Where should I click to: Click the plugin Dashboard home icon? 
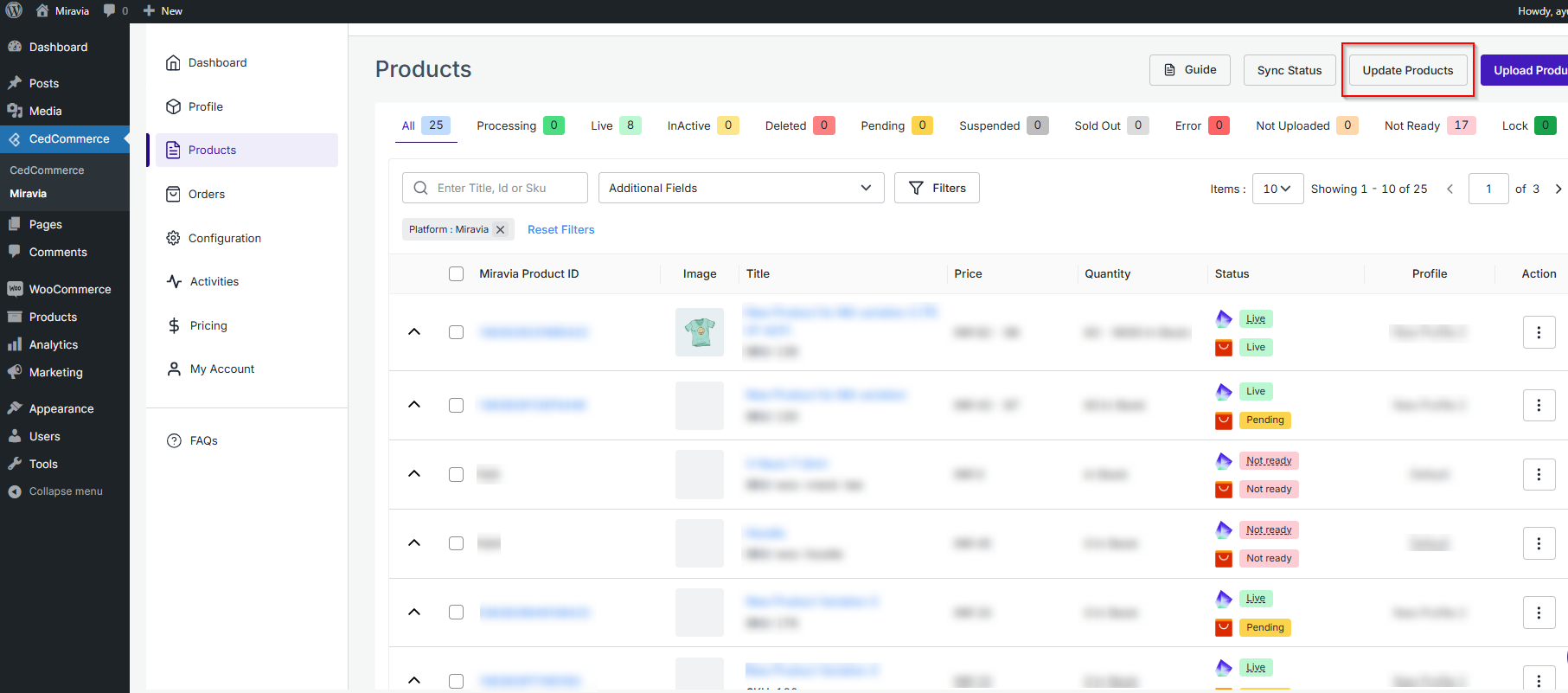(x=173, y=62)
